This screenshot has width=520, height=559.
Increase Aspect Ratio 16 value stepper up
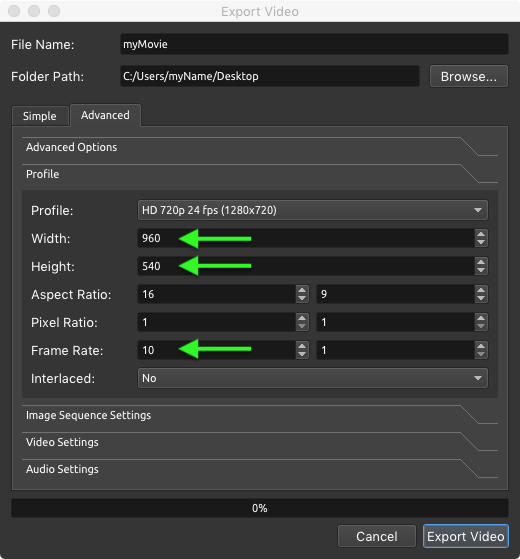[x=302, y=290]
